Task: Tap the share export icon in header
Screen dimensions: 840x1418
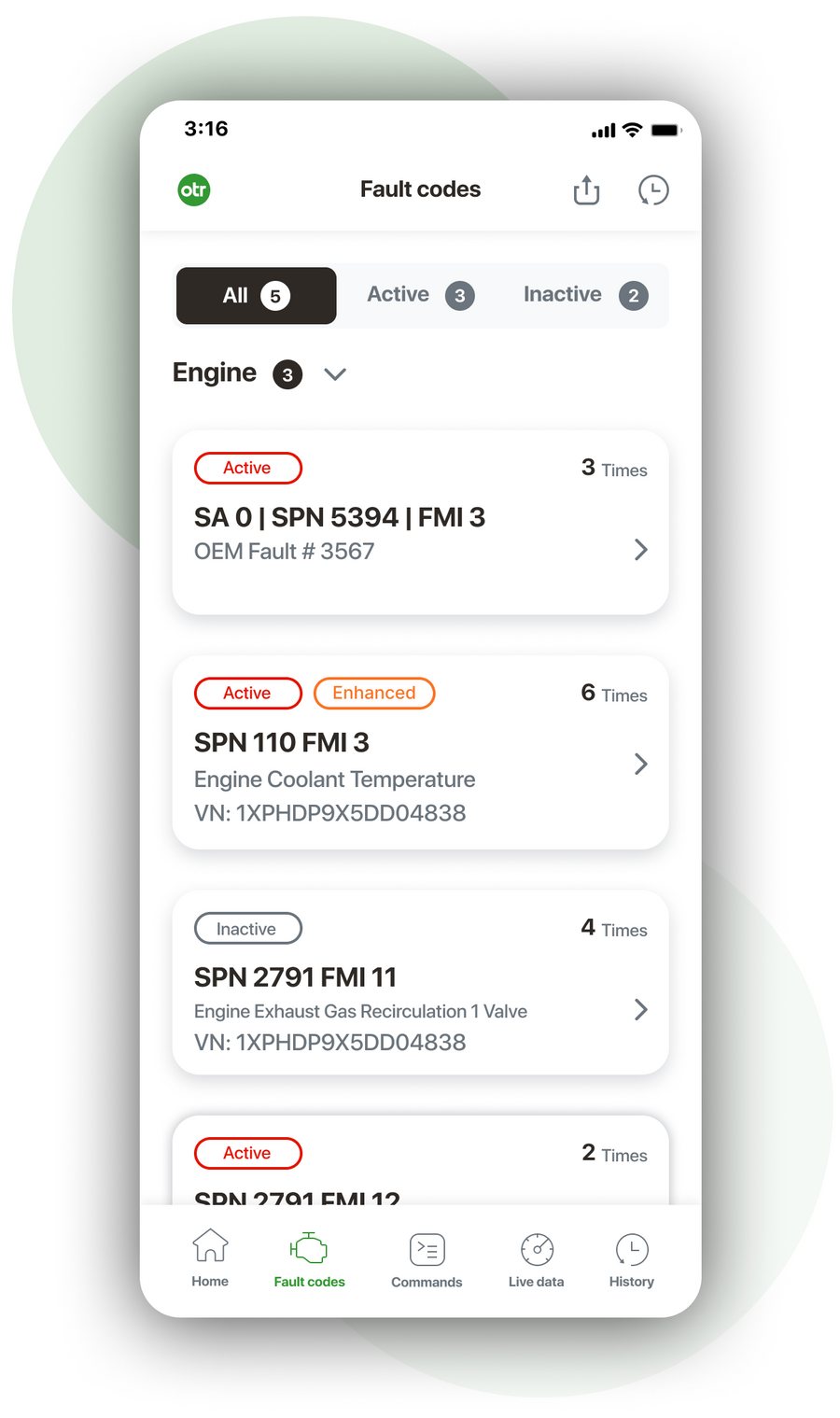Action: tap(586, 190)
